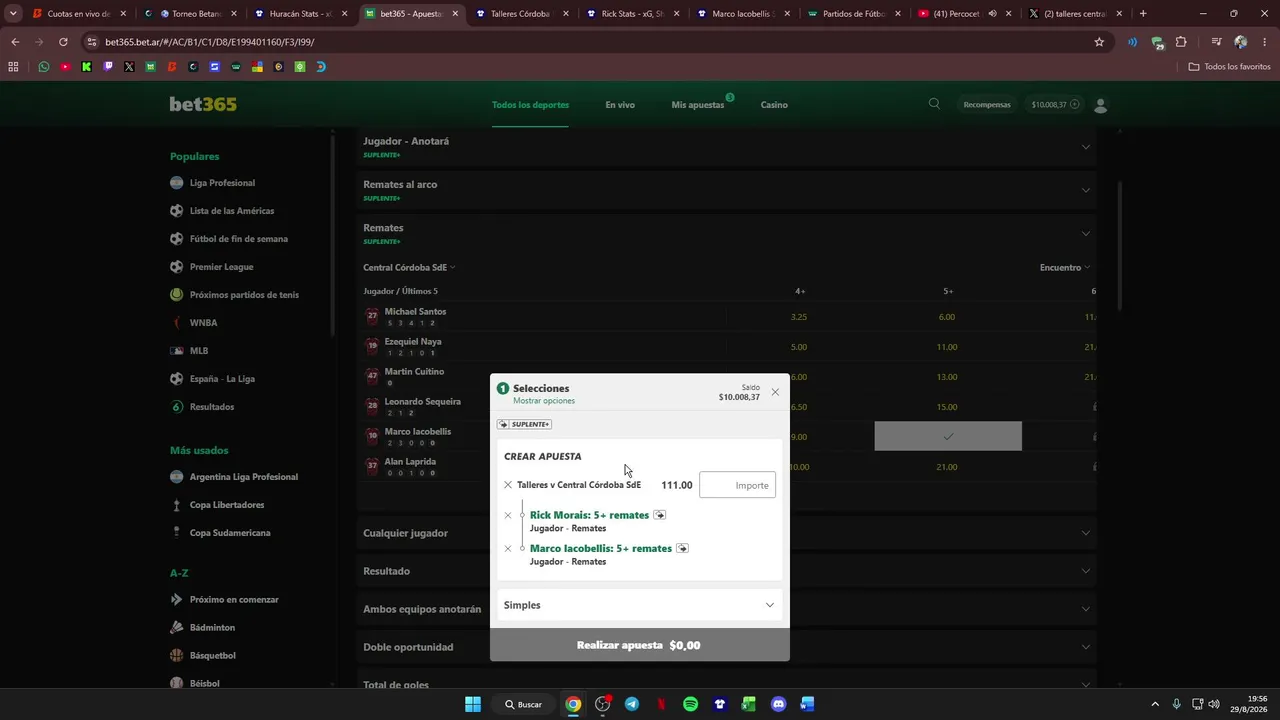This screenshot has height=720, width=1280.
Task: Remove Rick Morais 5+ remates selection
Action: click(508, 516)
